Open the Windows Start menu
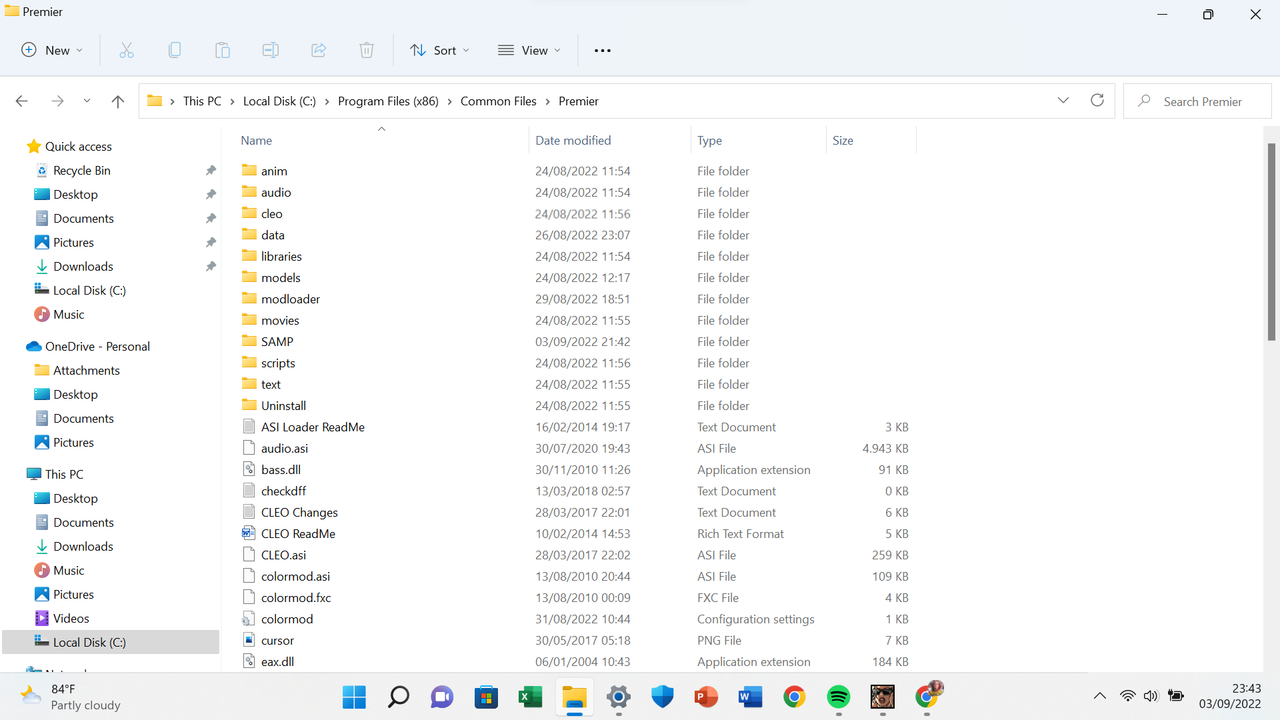Image resolution: width=1280 pixels, height=720 pixels. click(354, 696)
